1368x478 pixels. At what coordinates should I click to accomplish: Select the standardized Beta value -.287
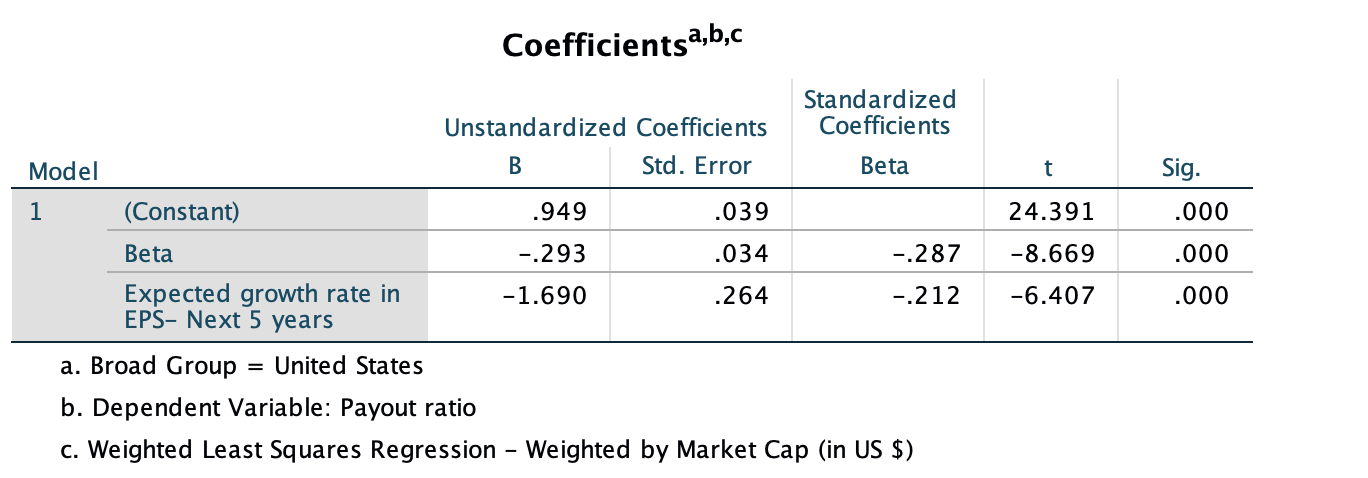point(926,254)
